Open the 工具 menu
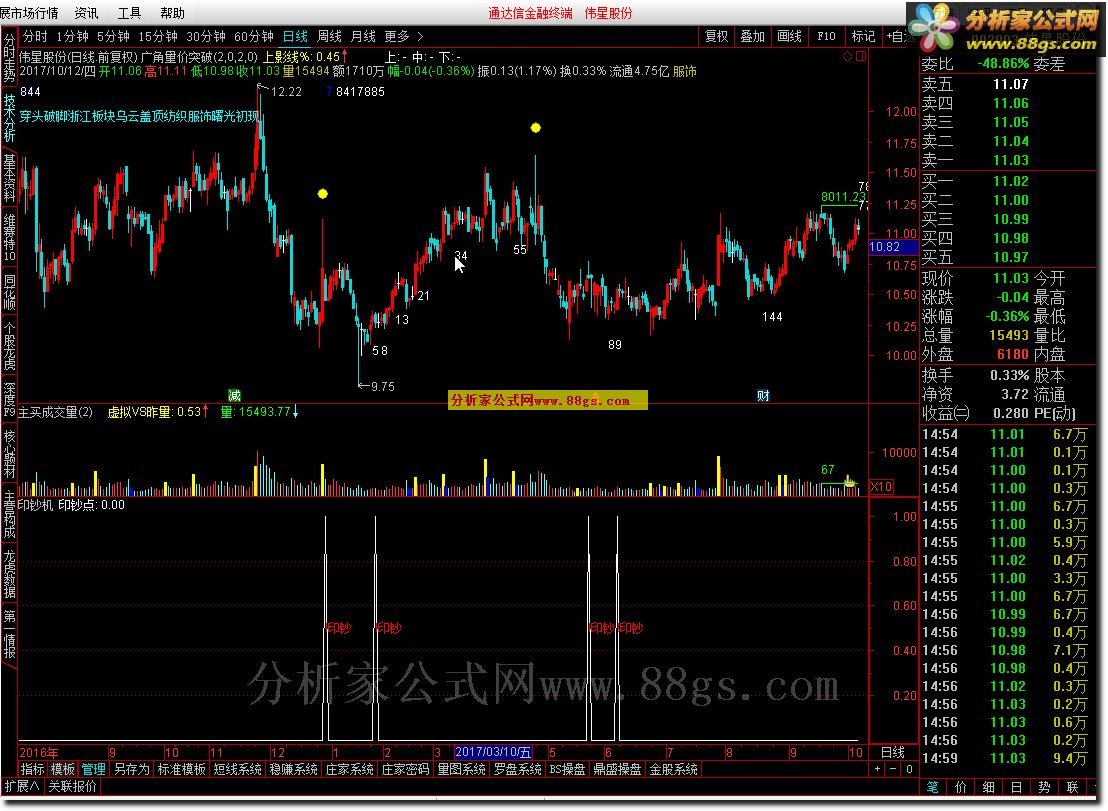 click(x=129, y=13)
